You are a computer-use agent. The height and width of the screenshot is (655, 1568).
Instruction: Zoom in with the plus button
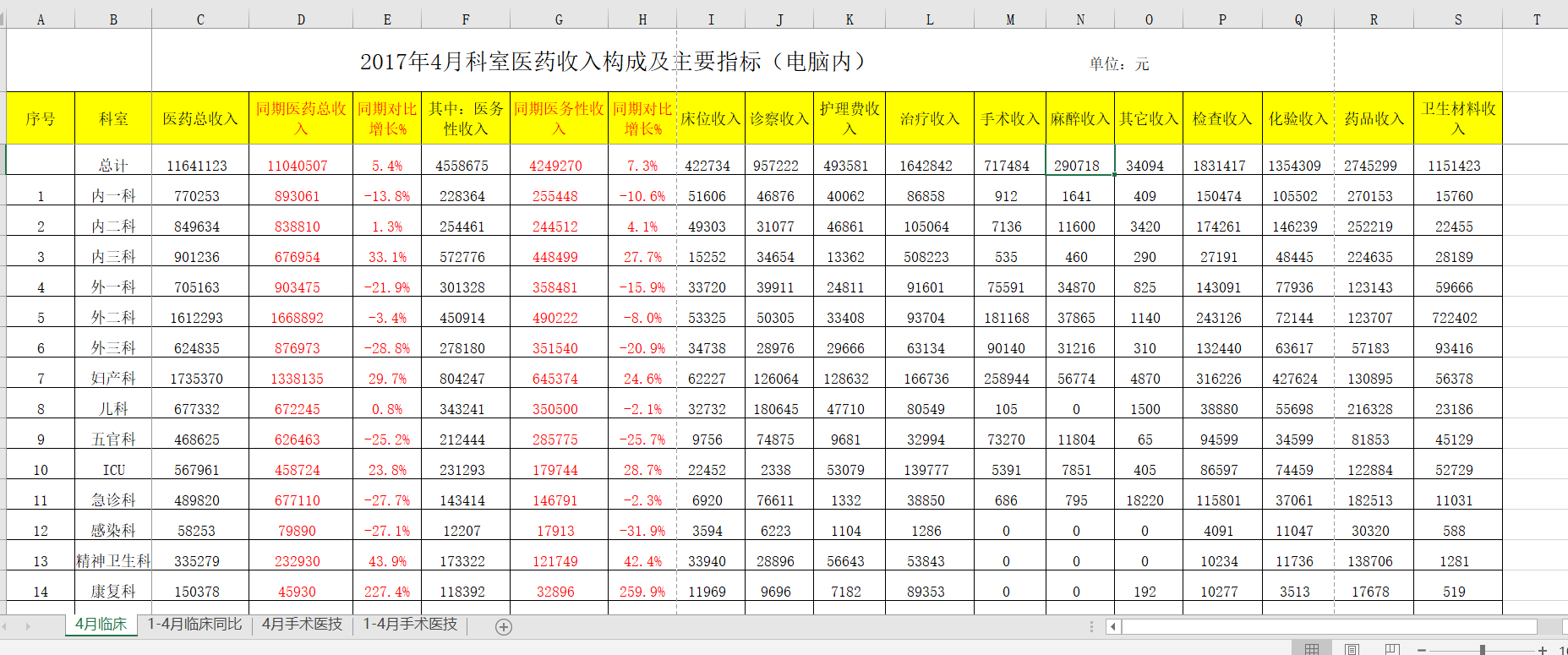click(1543, 650)
